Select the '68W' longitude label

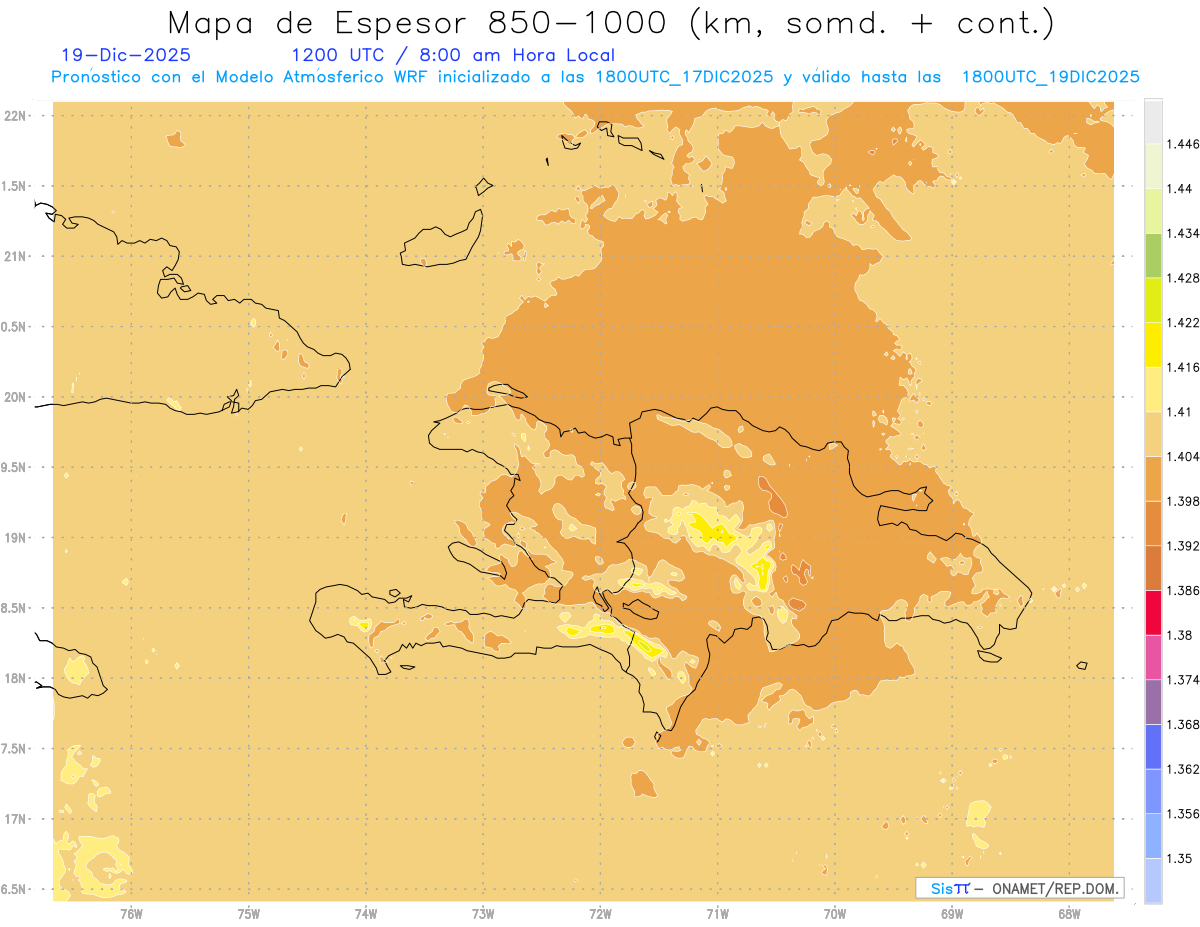click(1069, 913)
